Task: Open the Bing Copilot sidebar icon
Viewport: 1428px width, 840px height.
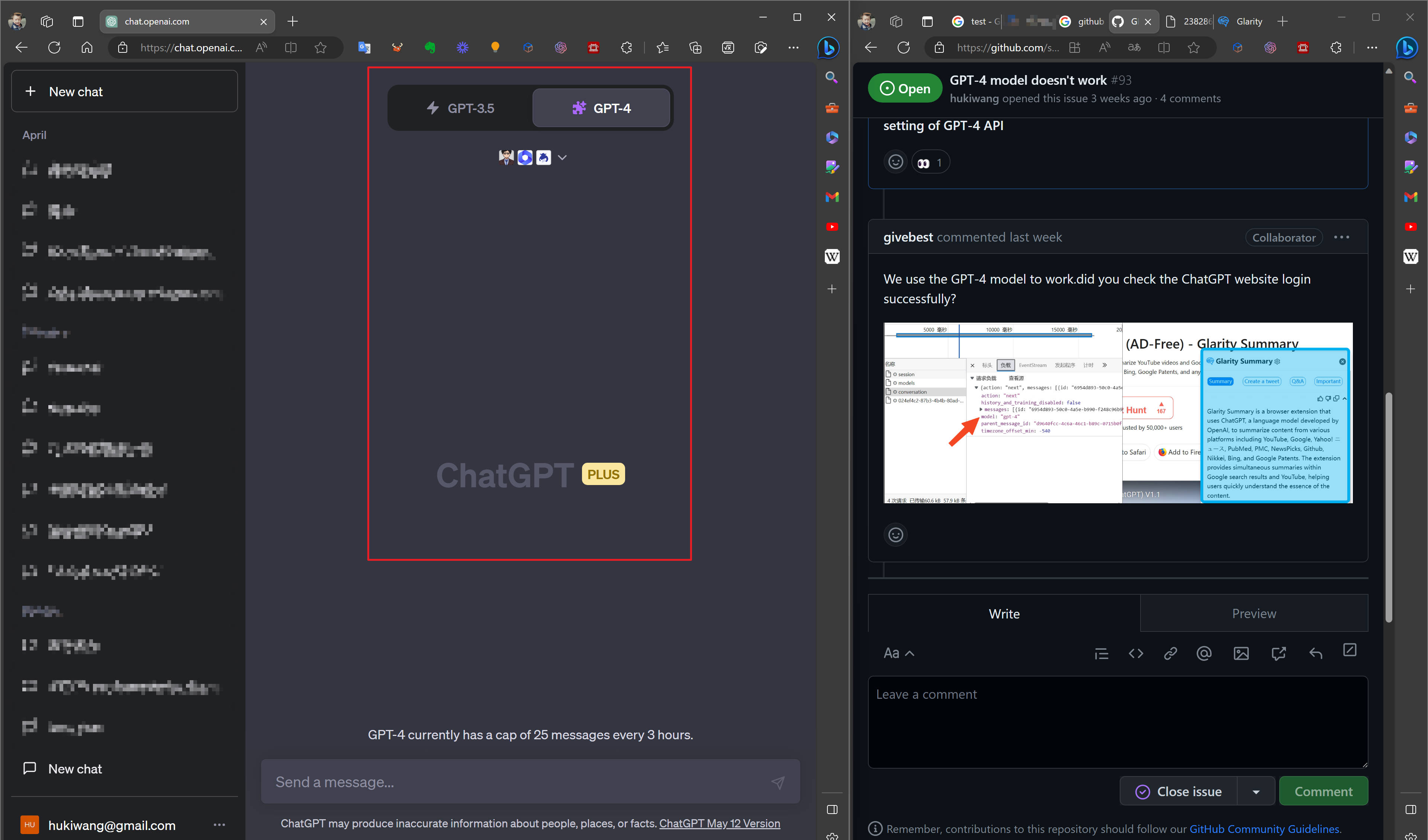Action: tap(828, 48)
